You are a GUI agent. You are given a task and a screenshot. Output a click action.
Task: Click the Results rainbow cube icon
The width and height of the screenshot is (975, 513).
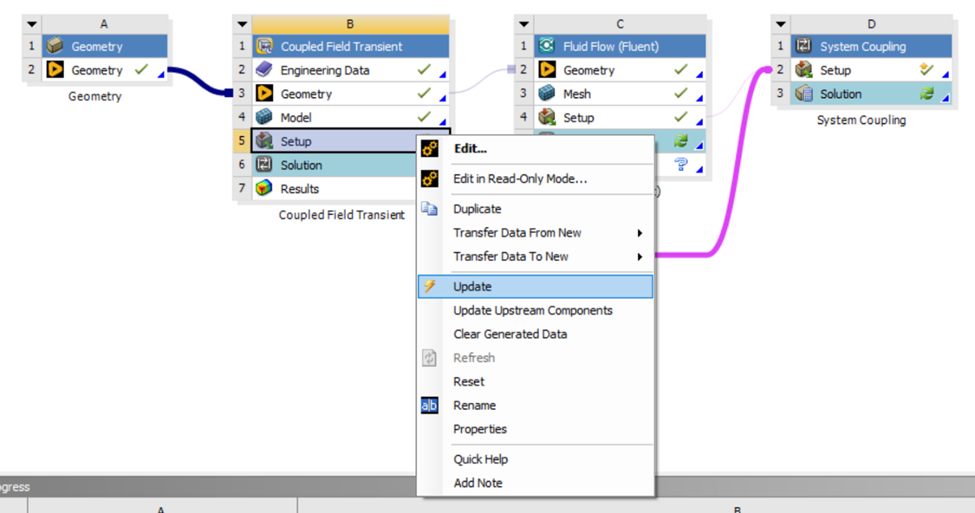click(x=264, y=188)
